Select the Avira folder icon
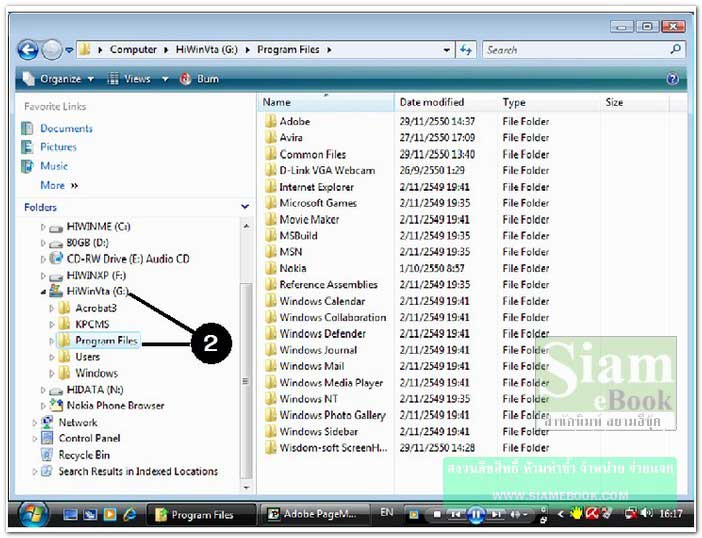Screen dimensions: 702x538 [270, 137]
